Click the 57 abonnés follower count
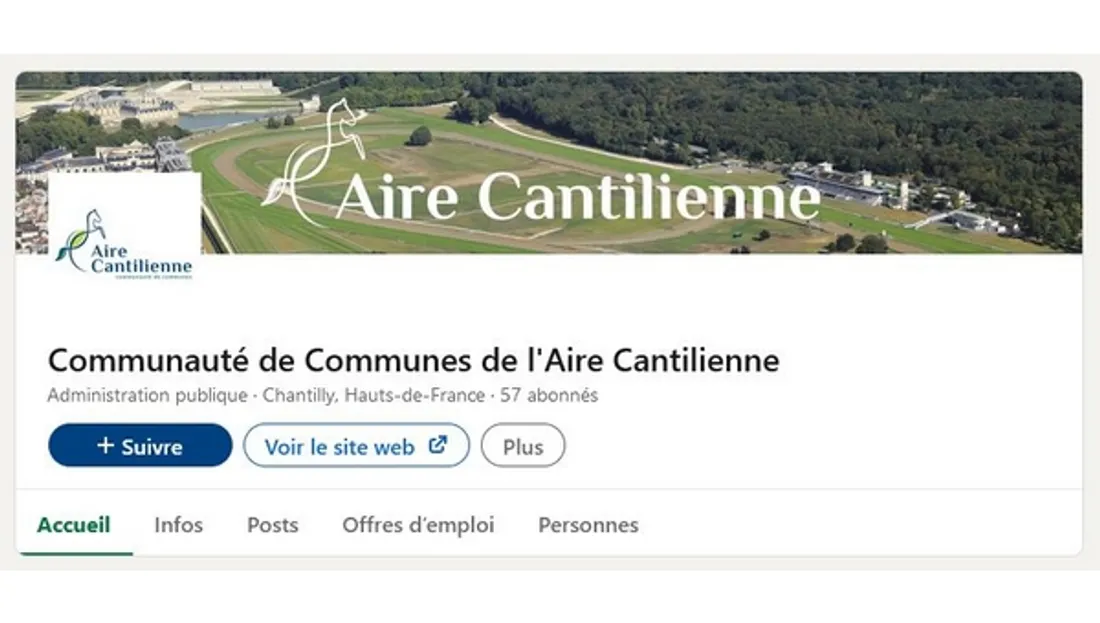 (549, 395)
